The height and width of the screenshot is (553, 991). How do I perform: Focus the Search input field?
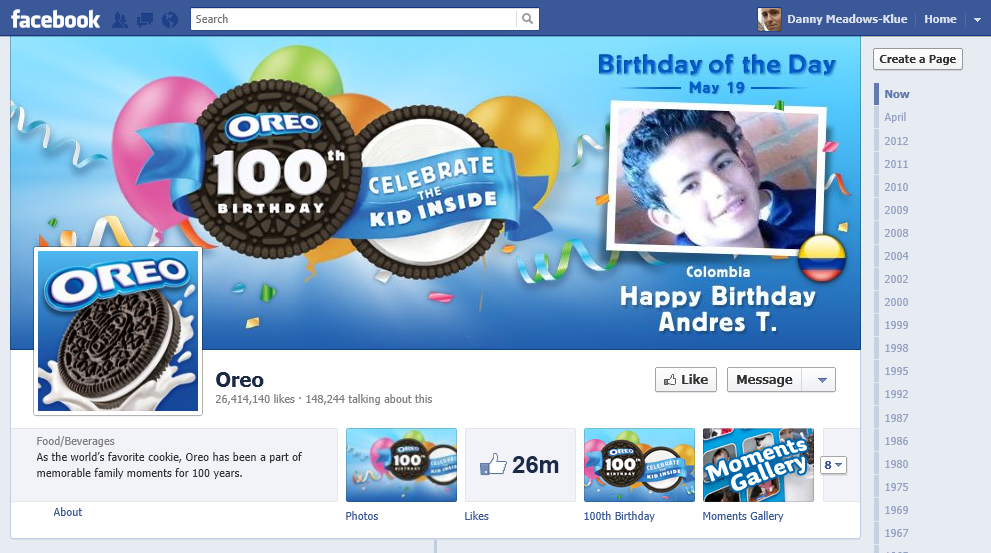coord(354,19)
